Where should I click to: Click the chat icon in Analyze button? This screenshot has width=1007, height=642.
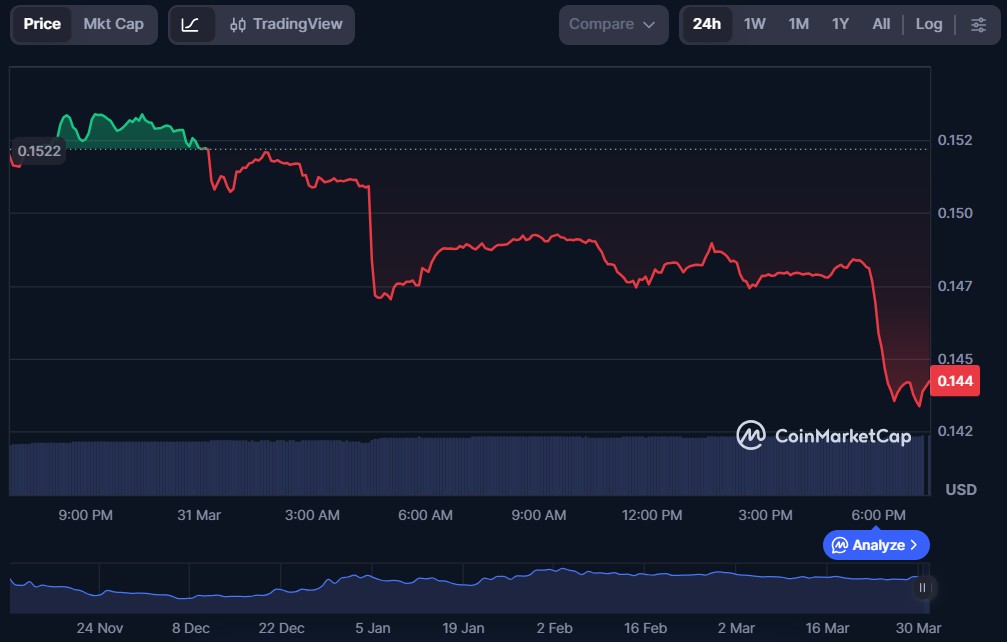pos(840,545)
